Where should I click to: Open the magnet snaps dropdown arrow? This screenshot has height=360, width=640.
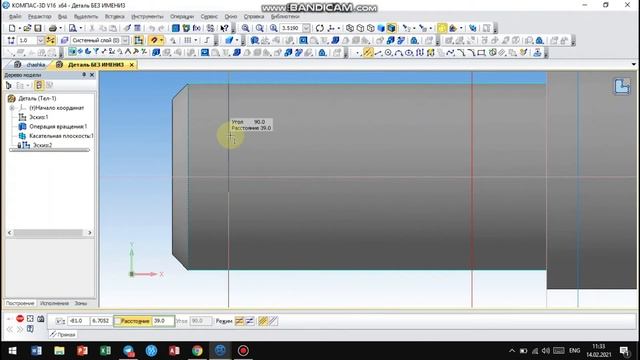[x=162, y=40]
